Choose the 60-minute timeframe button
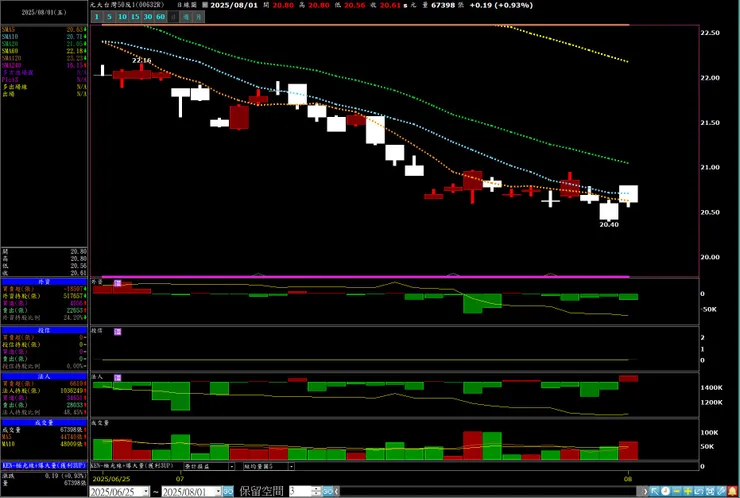 [x=160, y=17]
